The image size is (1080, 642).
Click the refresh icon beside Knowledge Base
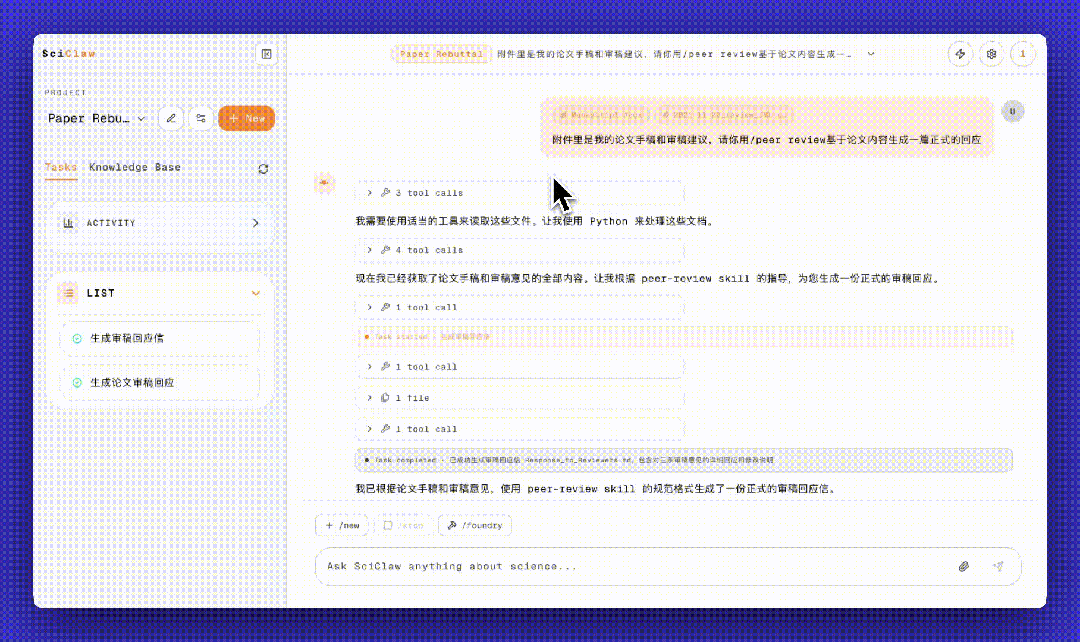(263, 168)
